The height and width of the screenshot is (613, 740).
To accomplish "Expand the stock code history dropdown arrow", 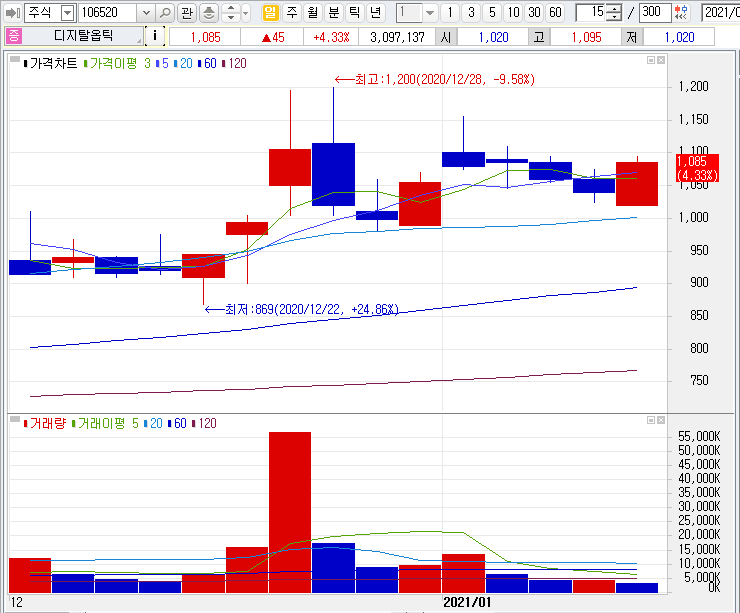I will pyautogui.click(x=146, y=13).
